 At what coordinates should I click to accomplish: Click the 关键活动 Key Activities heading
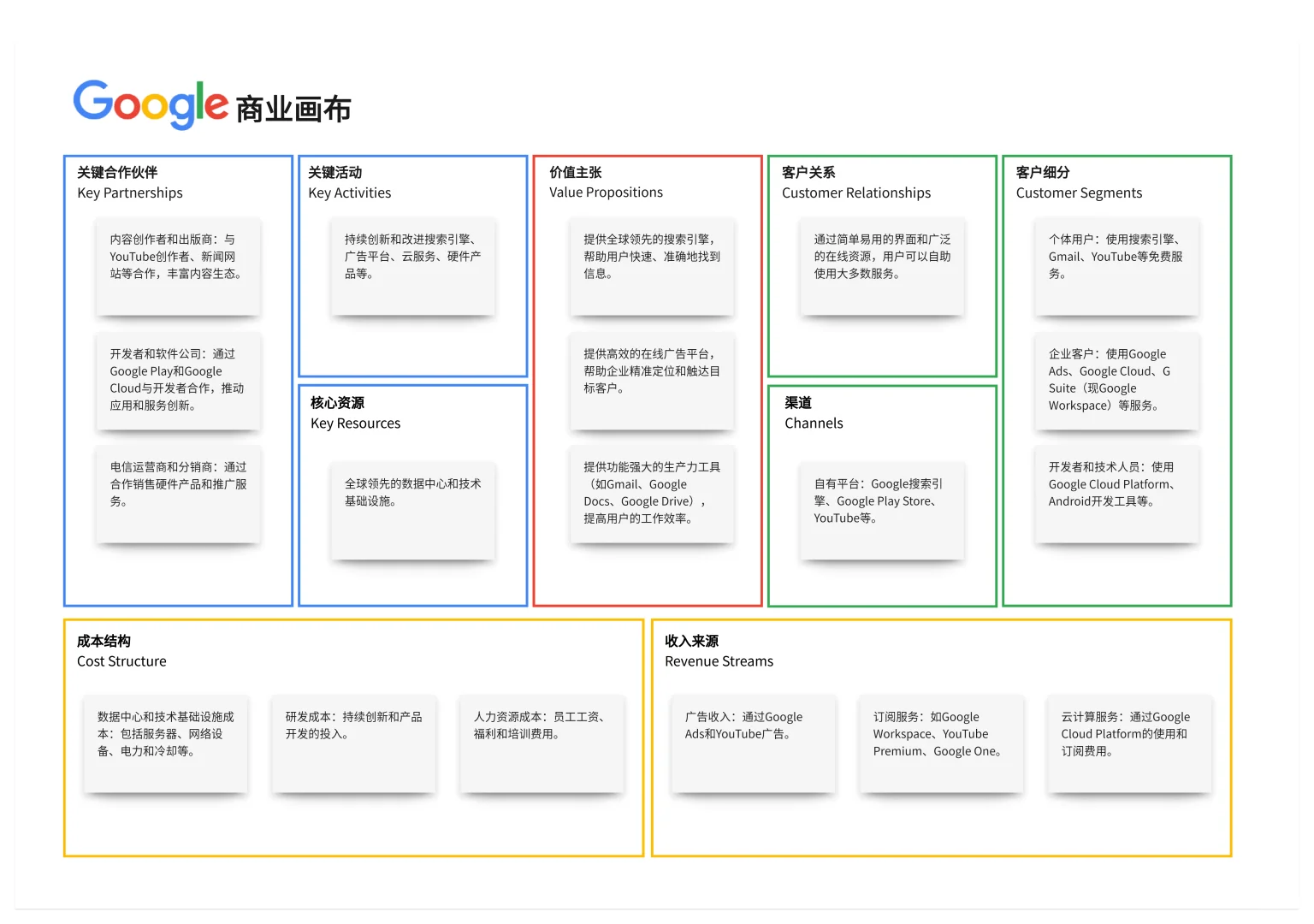pyautogui.click(x=350, y=182)
